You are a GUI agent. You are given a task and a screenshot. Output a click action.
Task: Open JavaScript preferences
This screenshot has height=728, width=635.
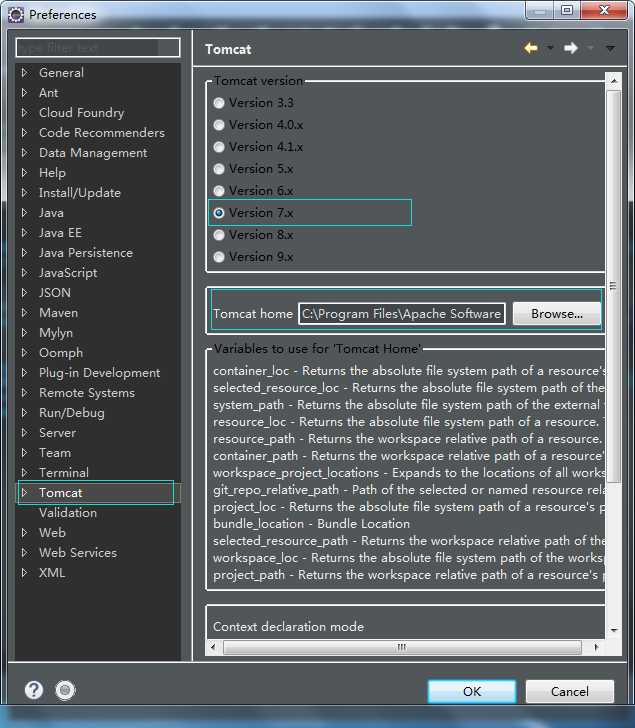[68, 273]
